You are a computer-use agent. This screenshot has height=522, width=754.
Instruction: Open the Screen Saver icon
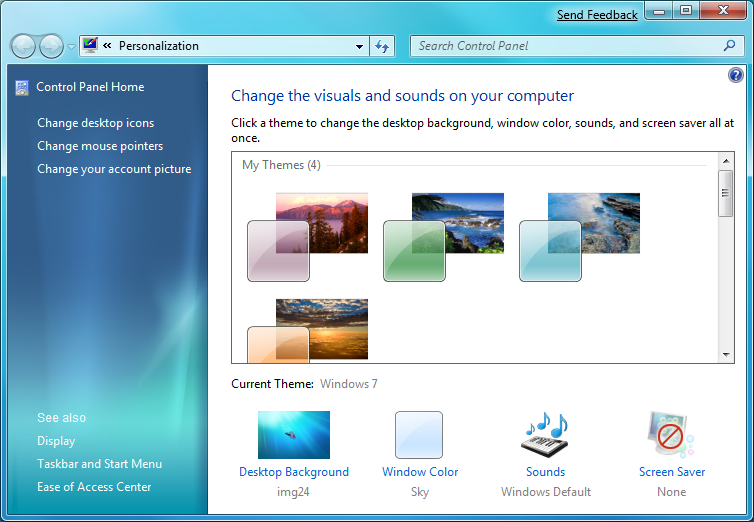tap(671, 435)
